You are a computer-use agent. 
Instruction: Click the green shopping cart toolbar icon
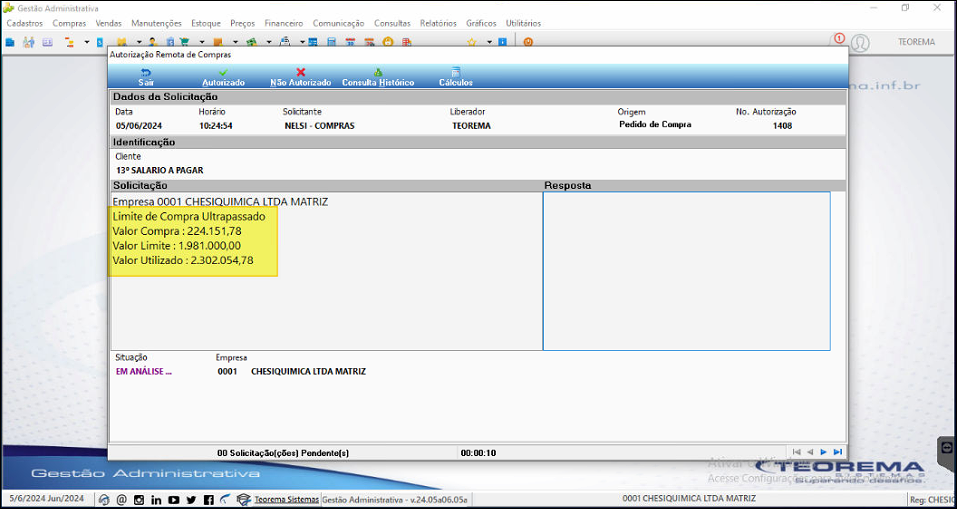tap(184, 42)
